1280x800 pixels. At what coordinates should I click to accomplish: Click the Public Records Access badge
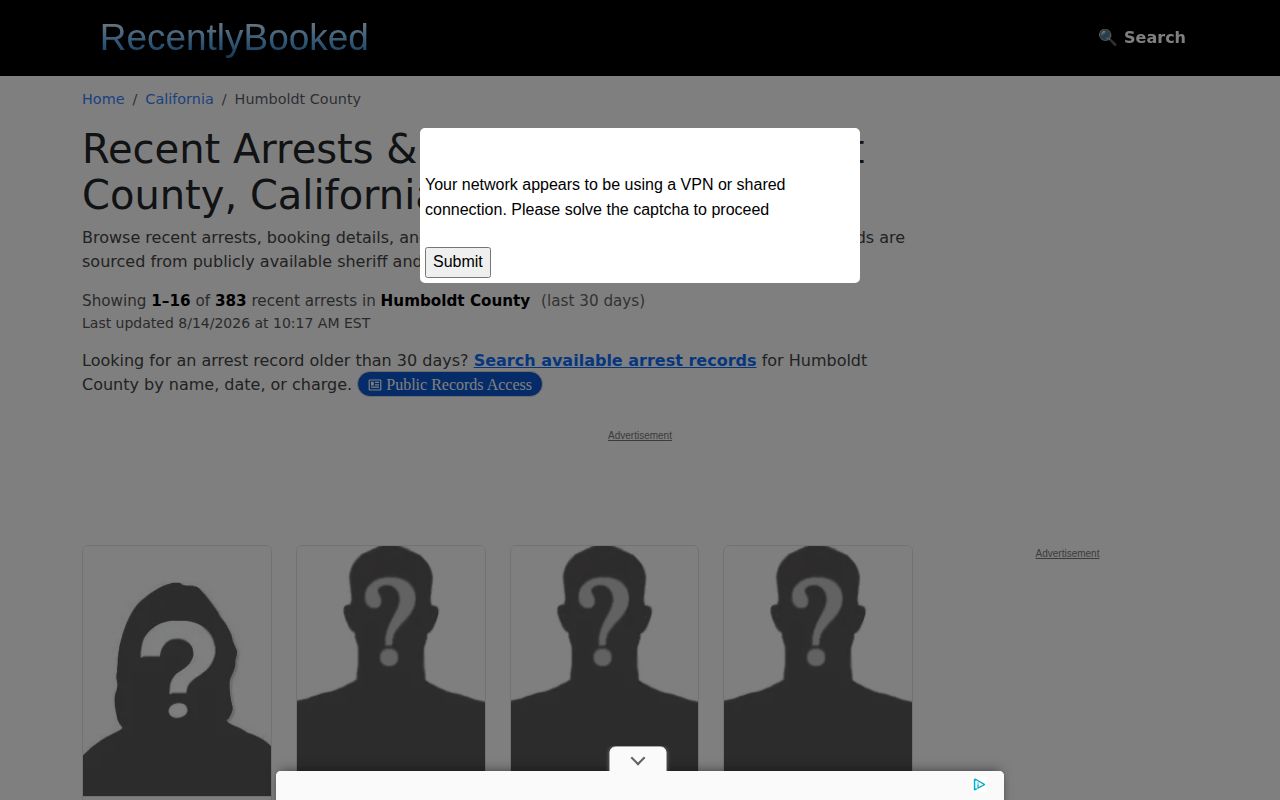(450, 385)
